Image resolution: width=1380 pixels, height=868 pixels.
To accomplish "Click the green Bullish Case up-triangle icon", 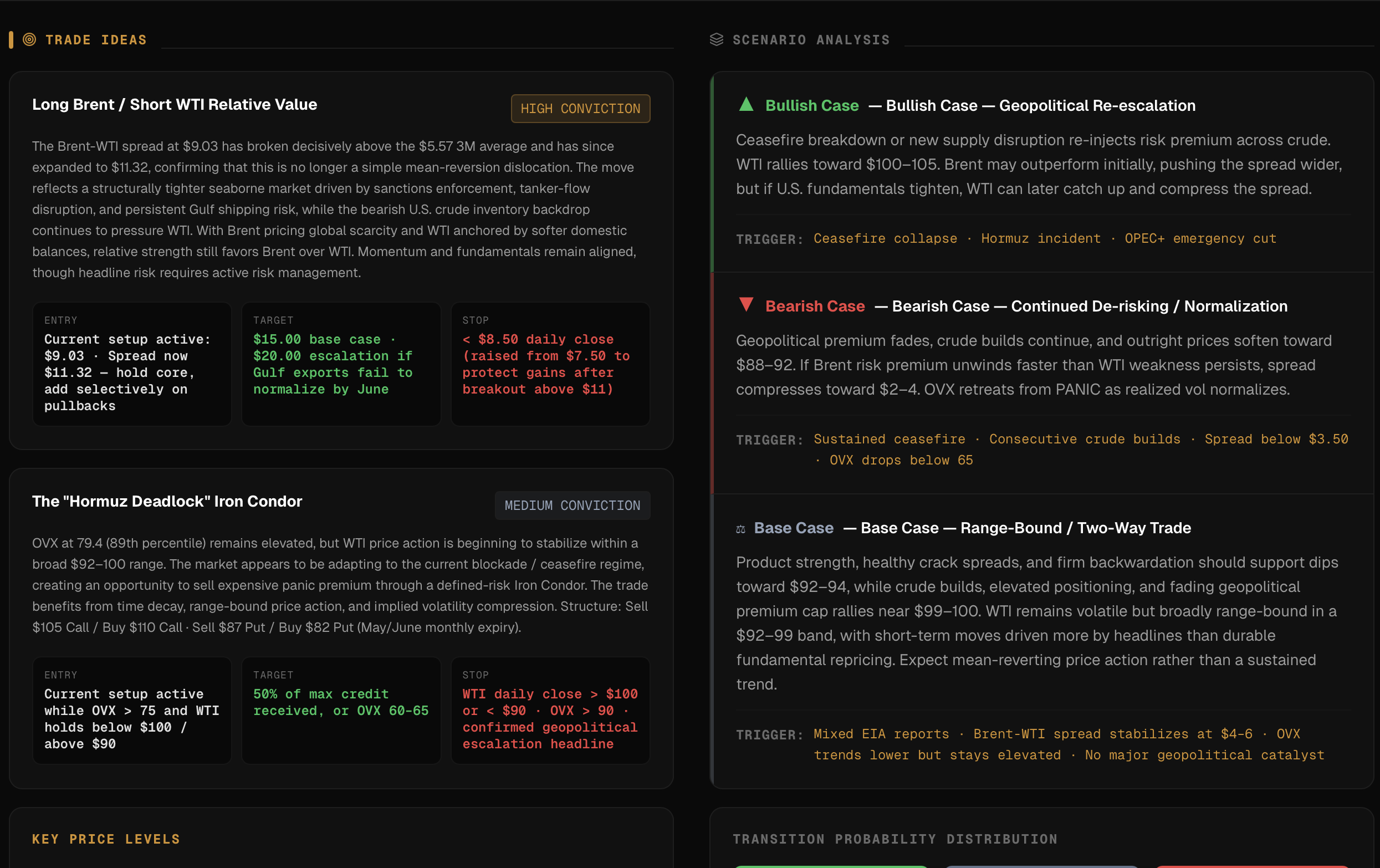I will 746,104.
